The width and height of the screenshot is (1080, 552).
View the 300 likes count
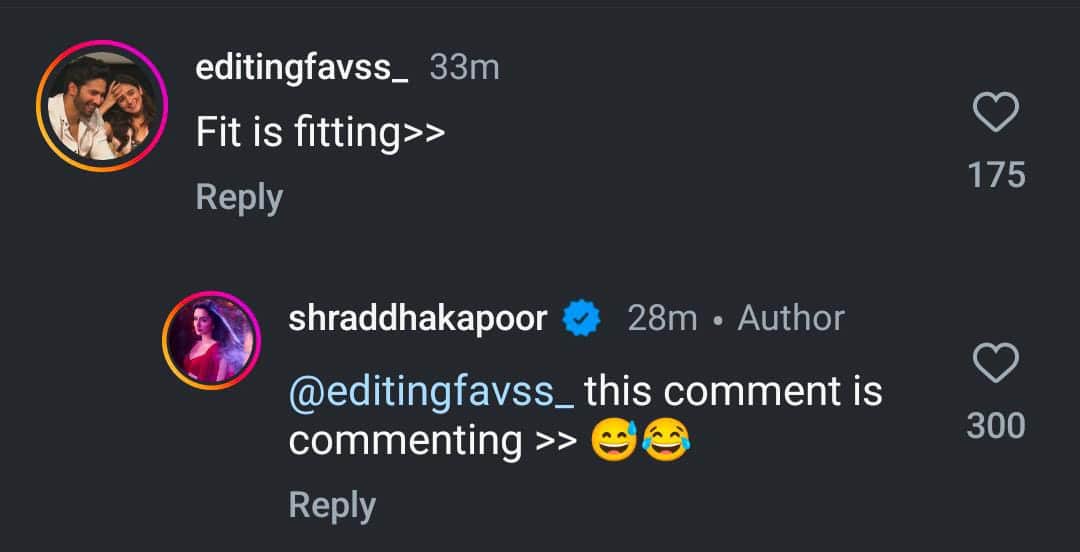pos(996,427)
